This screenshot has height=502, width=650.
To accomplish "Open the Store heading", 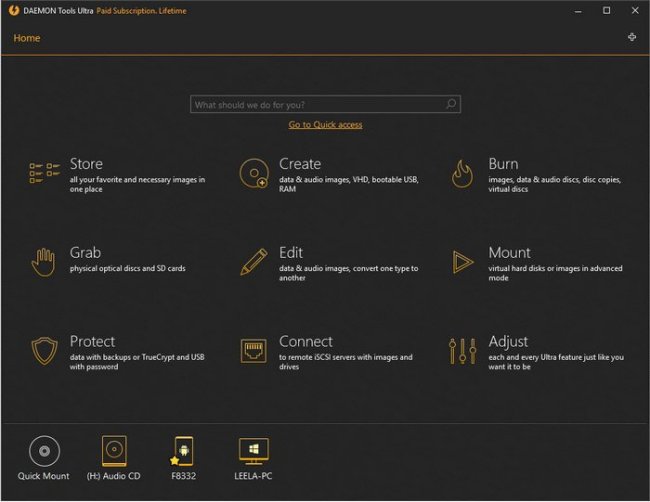I will (x=86, y=164).
